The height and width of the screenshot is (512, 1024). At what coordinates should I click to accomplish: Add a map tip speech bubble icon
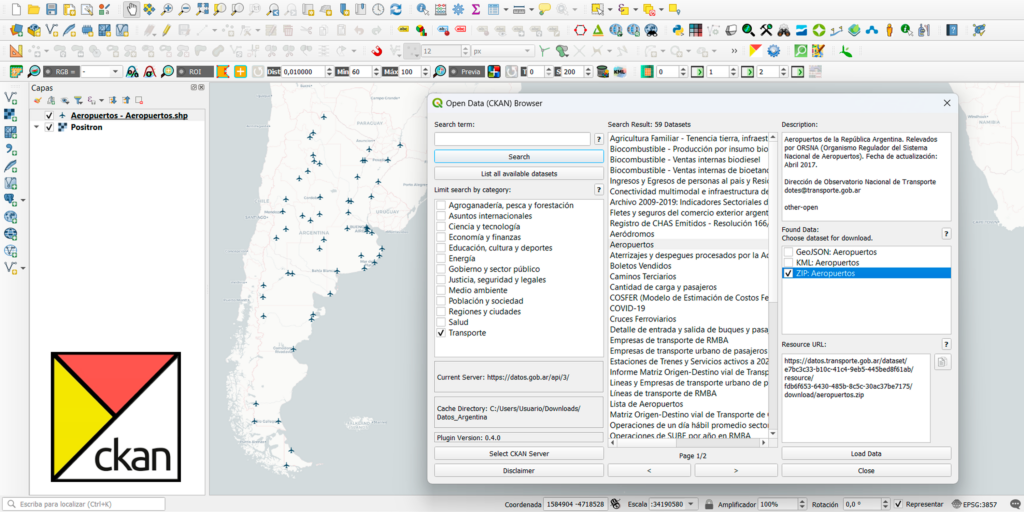coord(544,10)
